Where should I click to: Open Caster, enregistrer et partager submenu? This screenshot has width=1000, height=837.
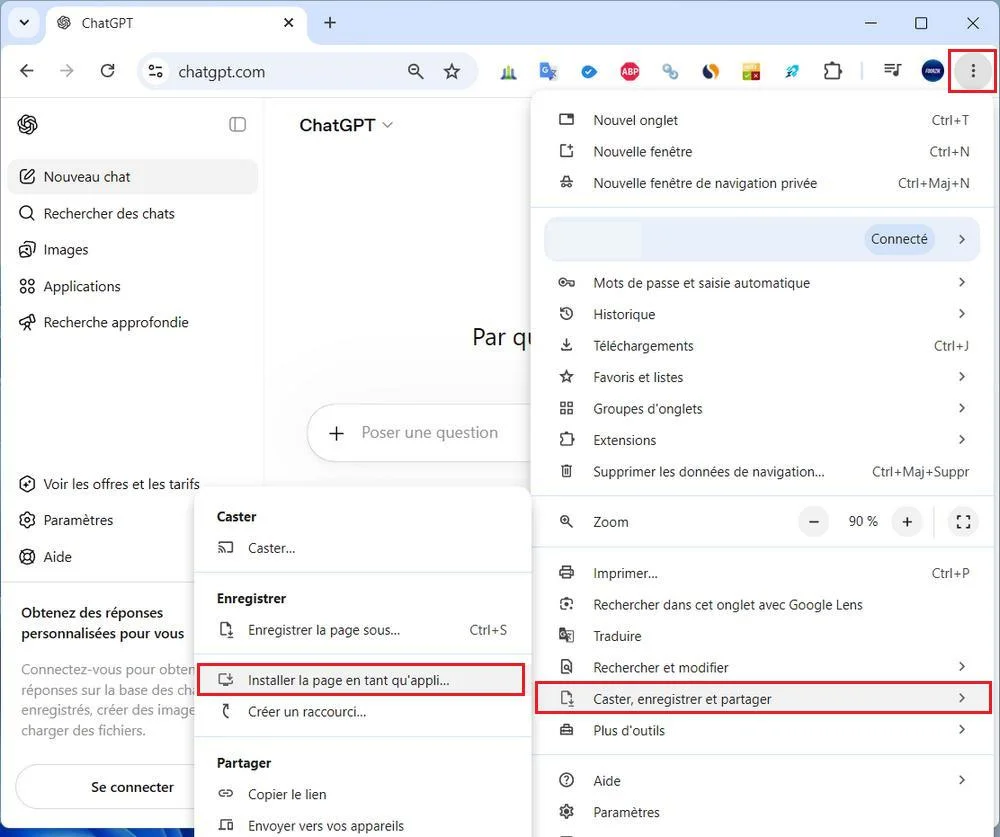[763, 699]
